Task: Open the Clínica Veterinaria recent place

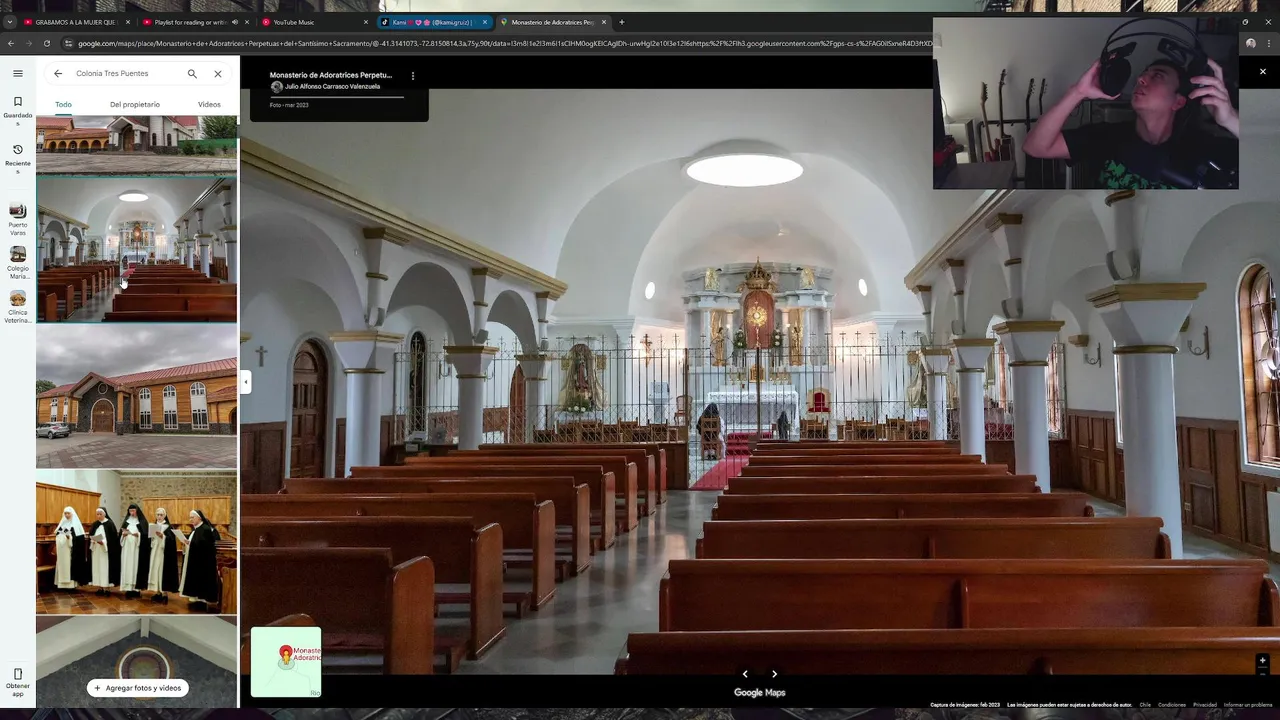Action: click(x=17, y=307)
